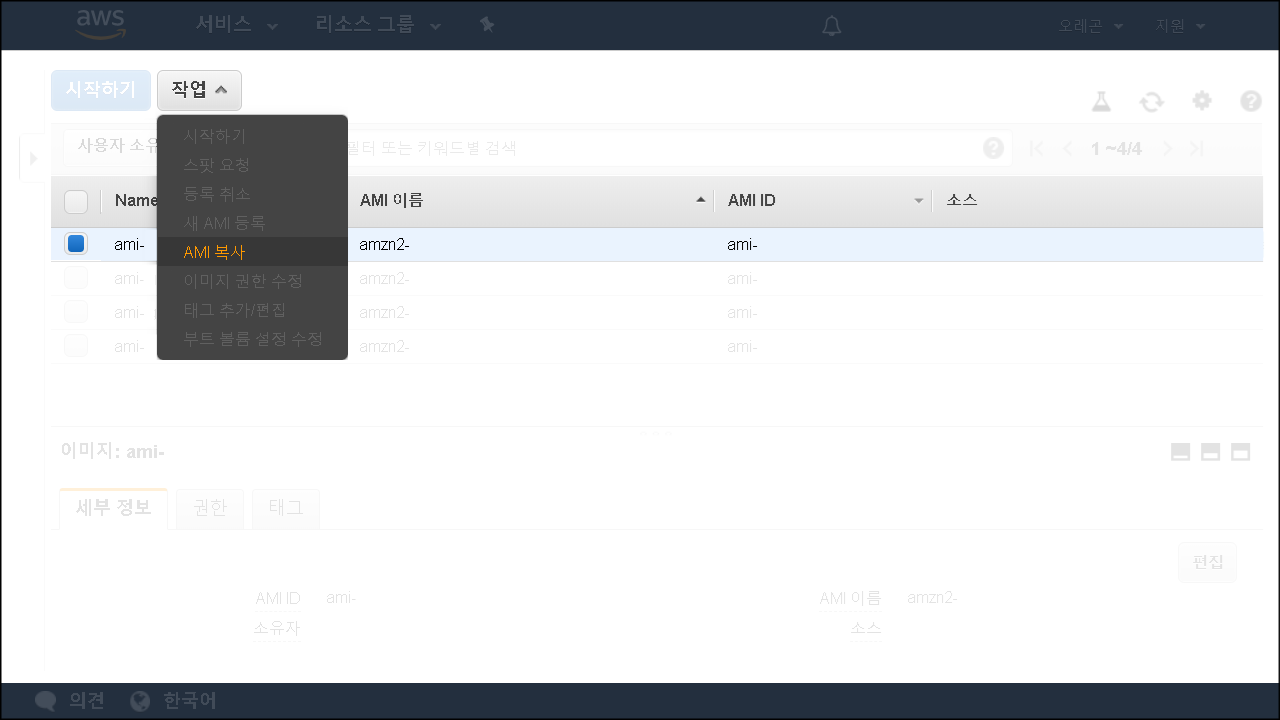Open the 오레곤 region dropdown
The image size is (1280, 720).
pyautogui.click(x=1091, y=26)
